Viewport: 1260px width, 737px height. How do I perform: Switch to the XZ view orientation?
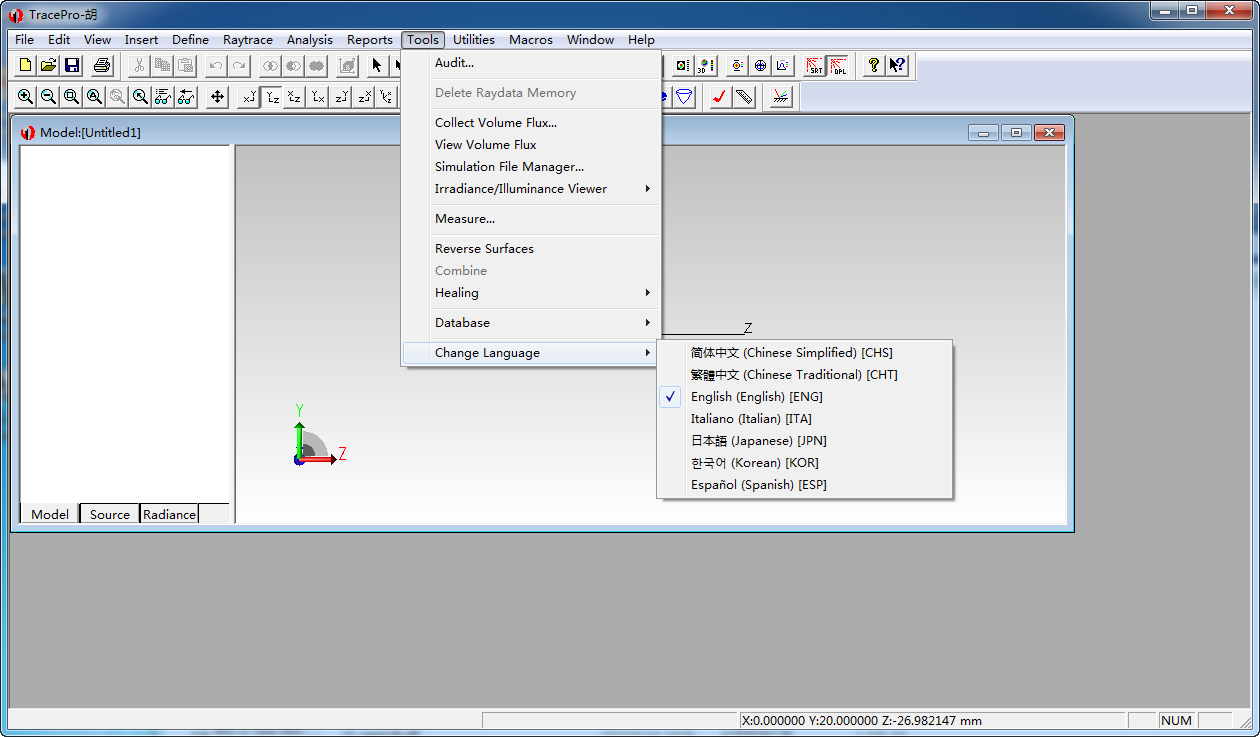click(295, 97)
